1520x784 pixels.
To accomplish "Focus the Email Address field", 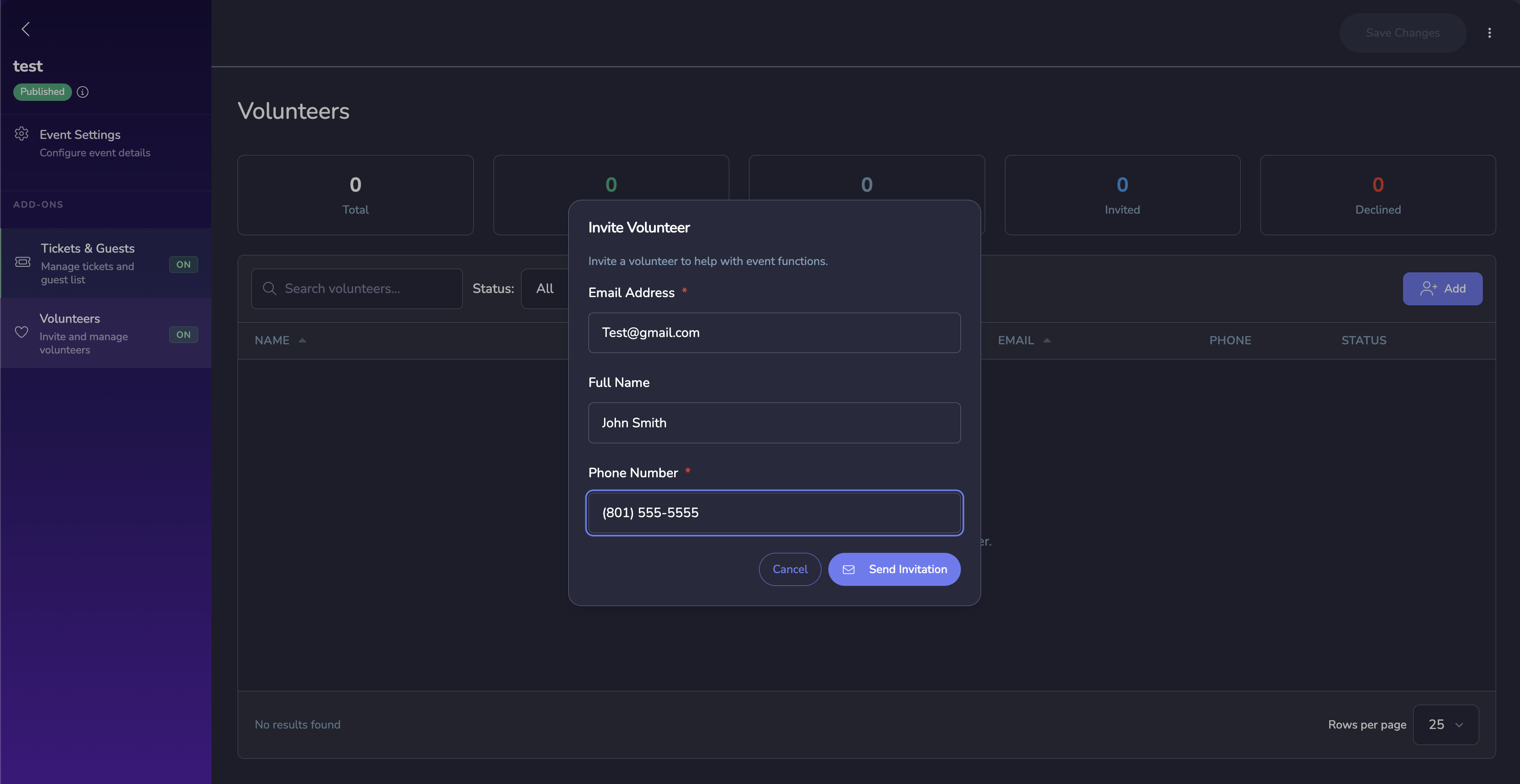I will [774, 333].
